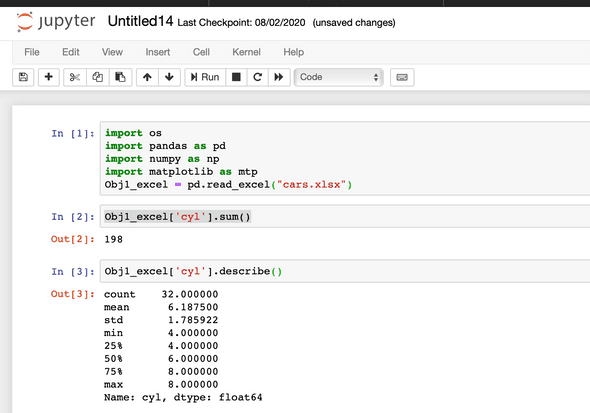Insert a cell below with plus icon

tap(49, 77)
